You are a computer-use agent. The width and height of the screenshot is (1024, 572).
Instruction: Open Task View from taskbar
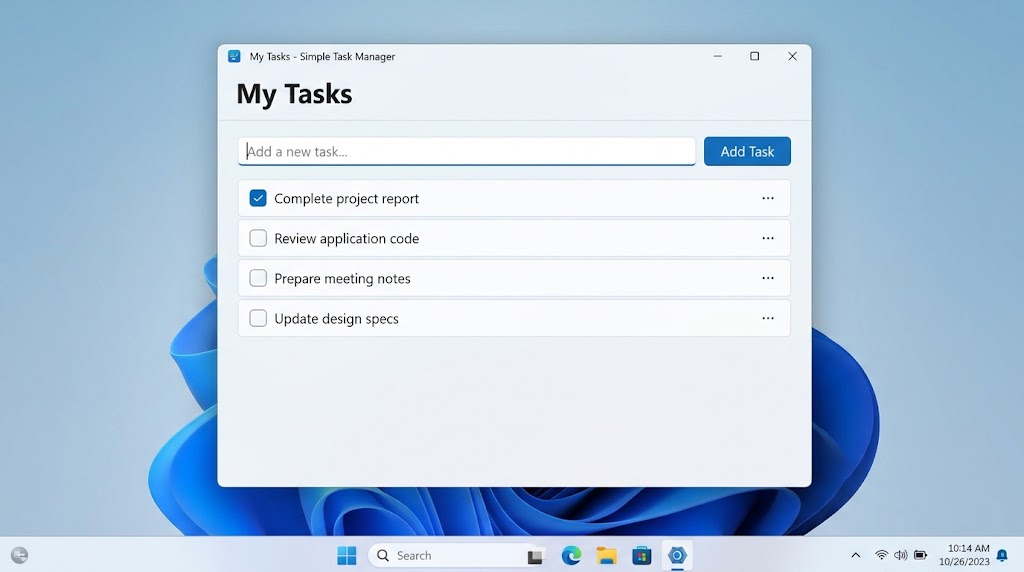click(536, 556)
